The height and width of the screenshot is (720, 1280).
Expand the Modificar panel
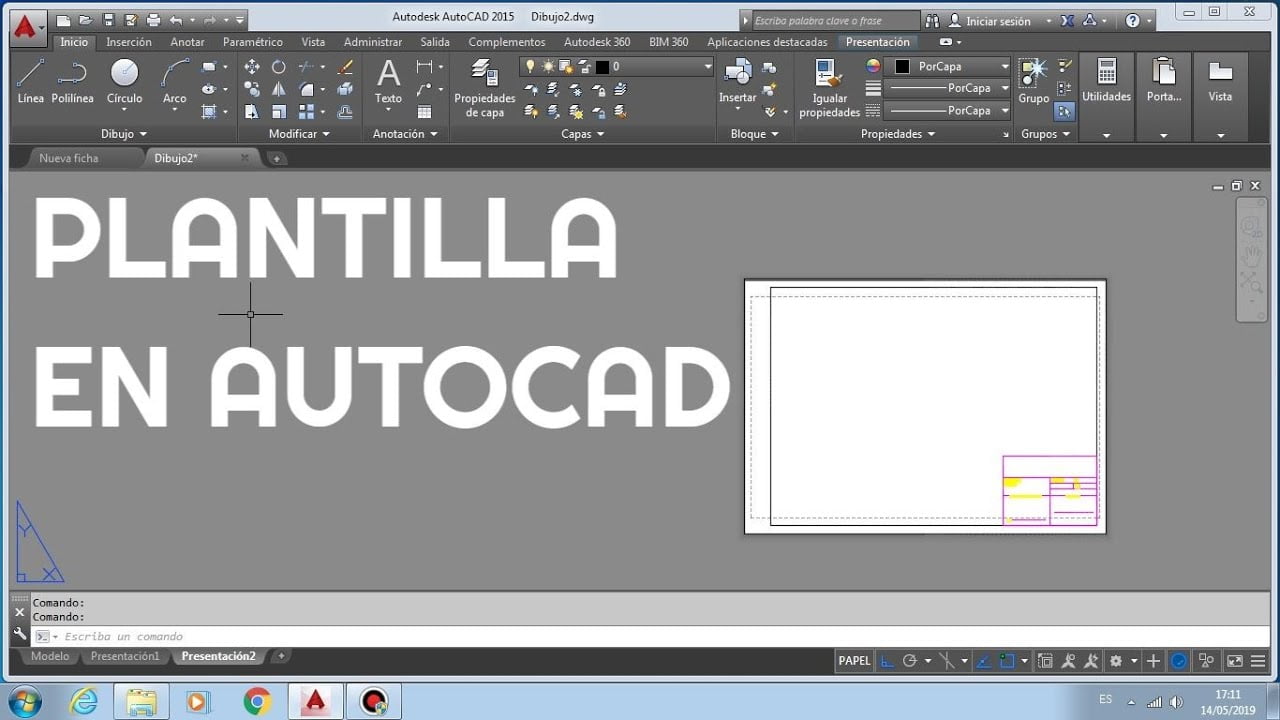(299, 134)
